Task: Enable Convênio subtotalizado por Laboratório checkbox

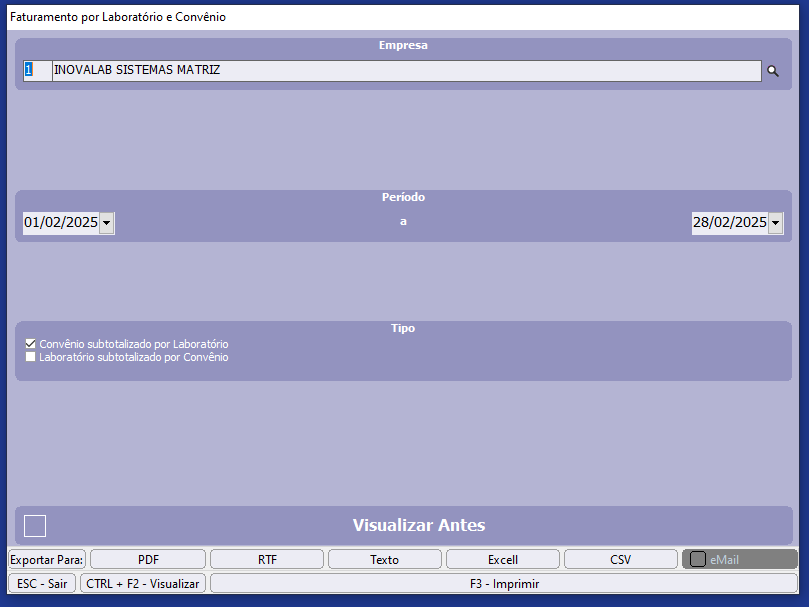Action: (x=31, y=344)
